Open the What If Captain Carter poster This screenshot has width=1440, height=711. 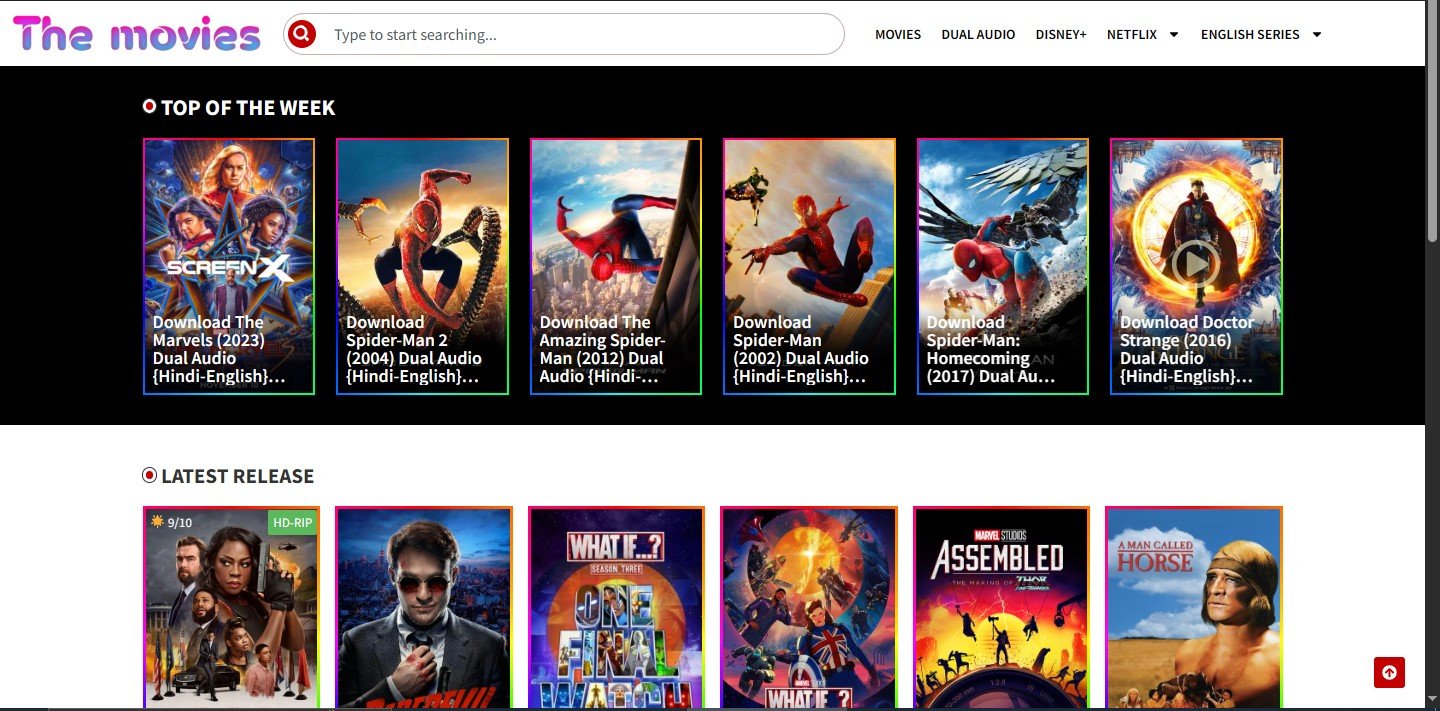(808, 608)
